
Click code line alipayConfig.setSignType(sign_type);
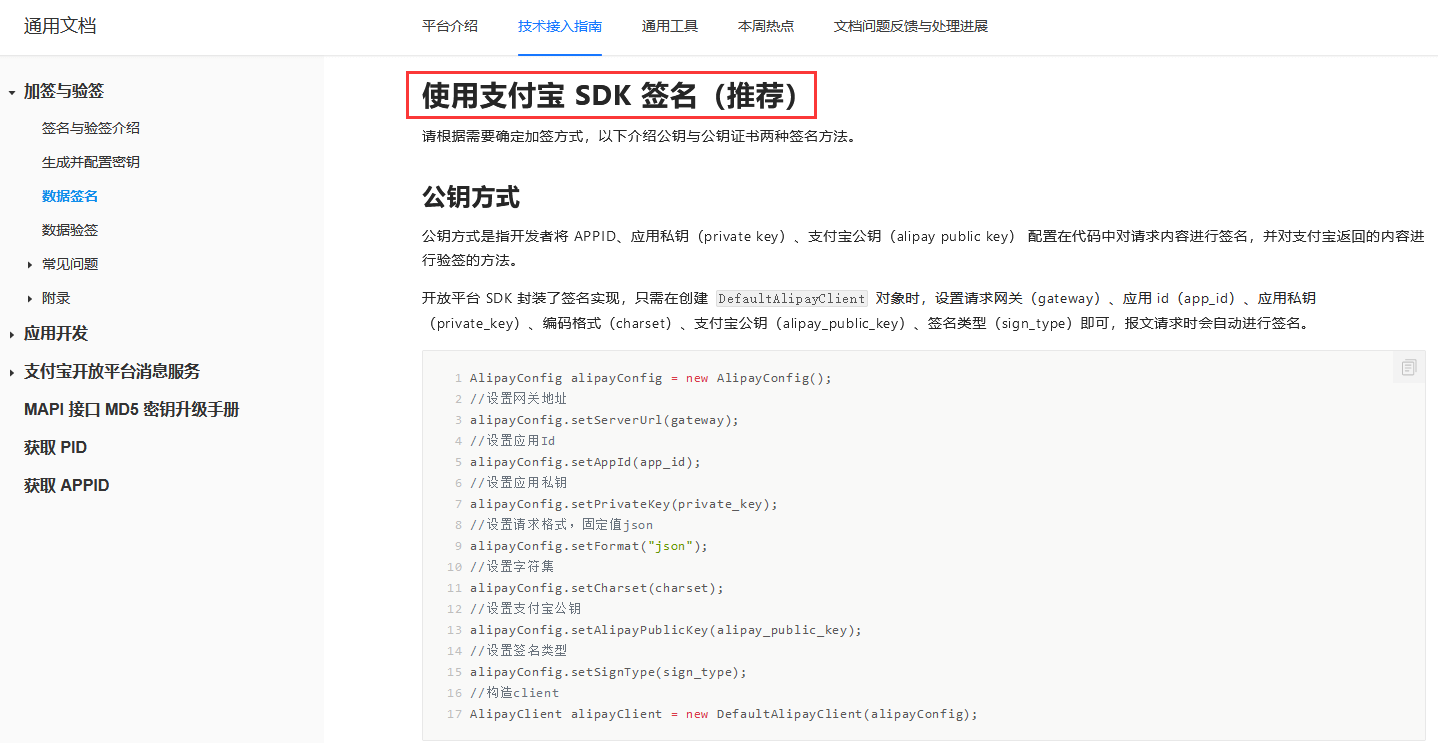(x=608, y=672)
